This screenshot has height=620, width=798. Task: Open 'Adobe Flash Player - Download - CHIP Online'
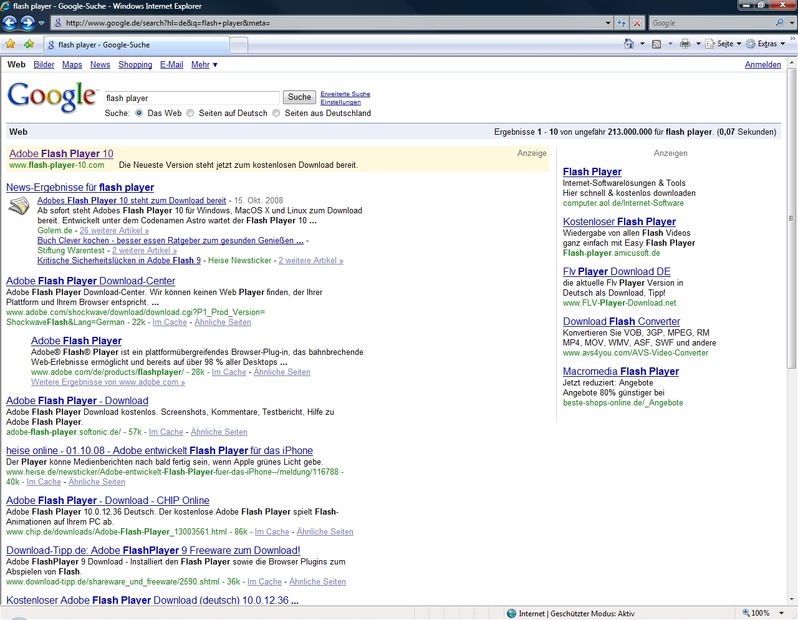[108, 500]
